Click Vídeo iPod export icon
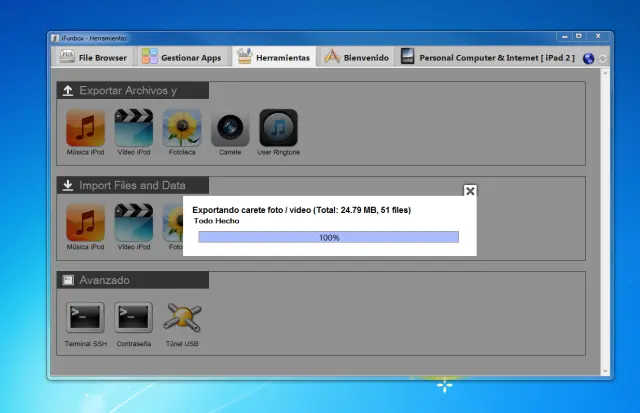Screen dimensions: 640x413 click(x=133, y=129)
